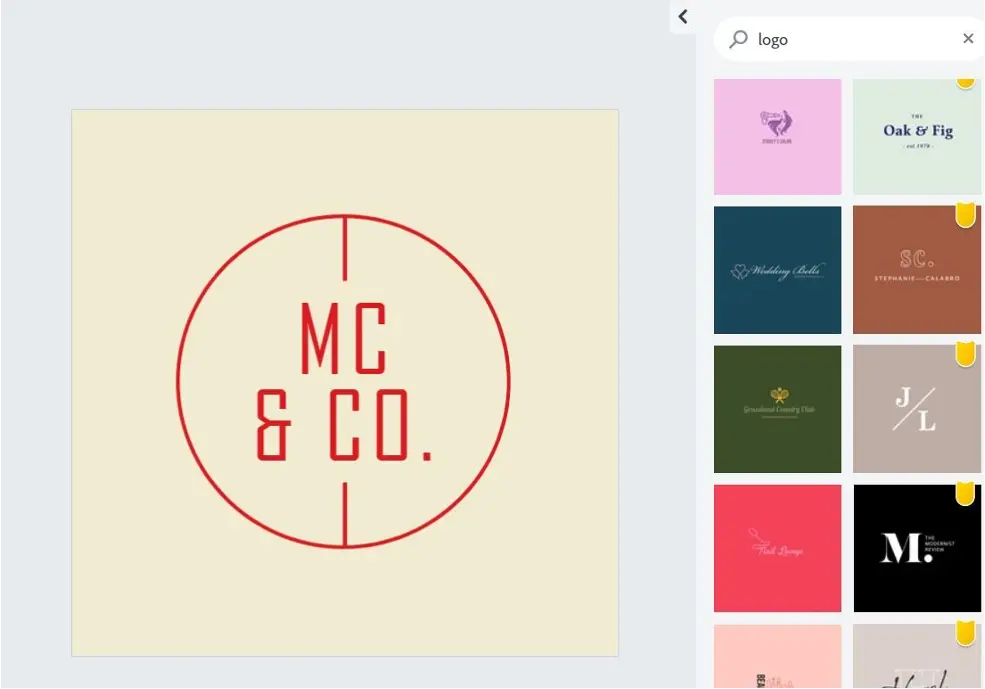Image resolution: width=985 pixels, height=689 pixels.
Task: Click the magnifying glass search icon
Action: point(737,38)
